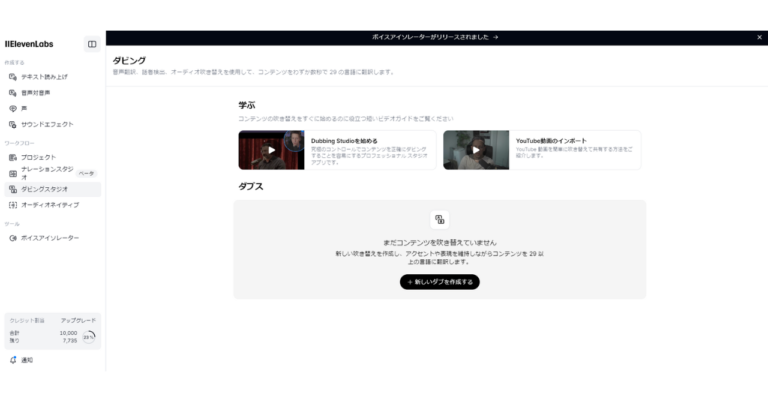Click the サウンドエフェクト icon in the sidebar

coord(13,124)
